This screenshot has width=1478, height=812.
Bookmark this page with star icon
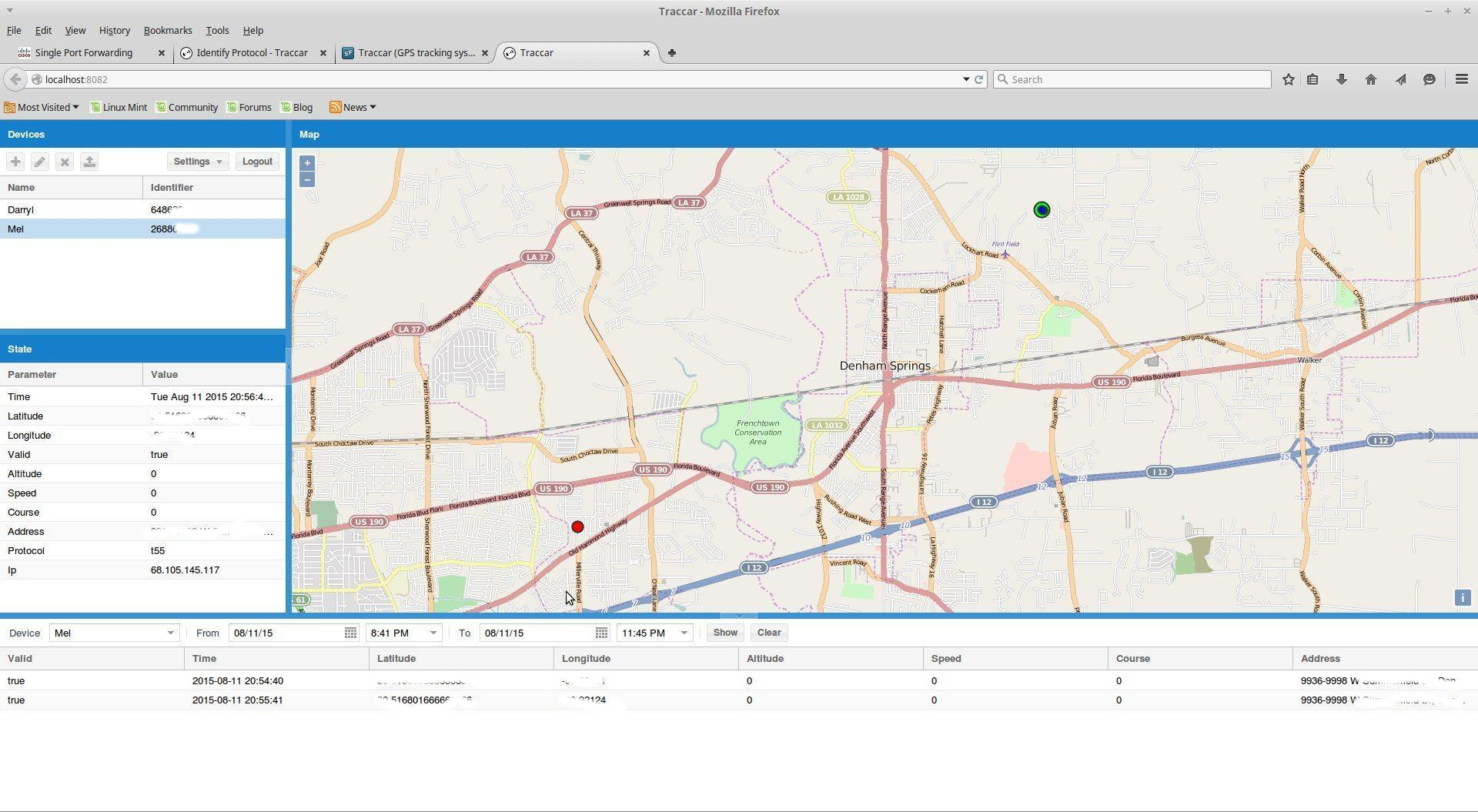pos(1288,79)
